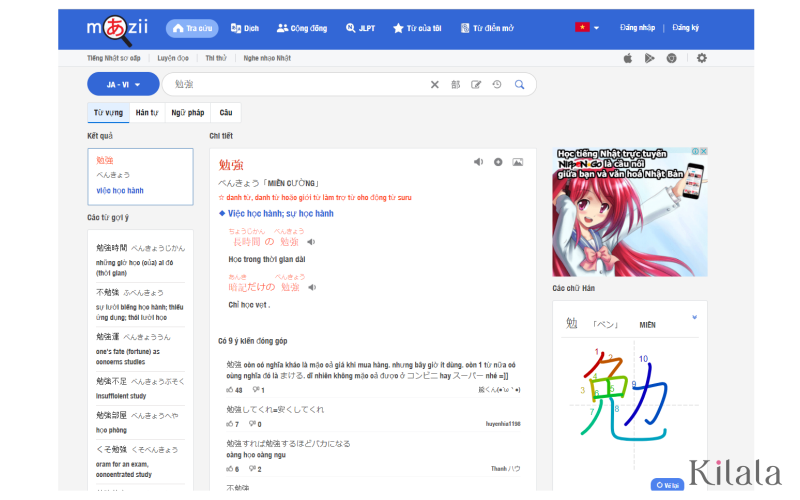Open the Vietnam flag language selector
800x500 pixels.
tap(587, 27)
